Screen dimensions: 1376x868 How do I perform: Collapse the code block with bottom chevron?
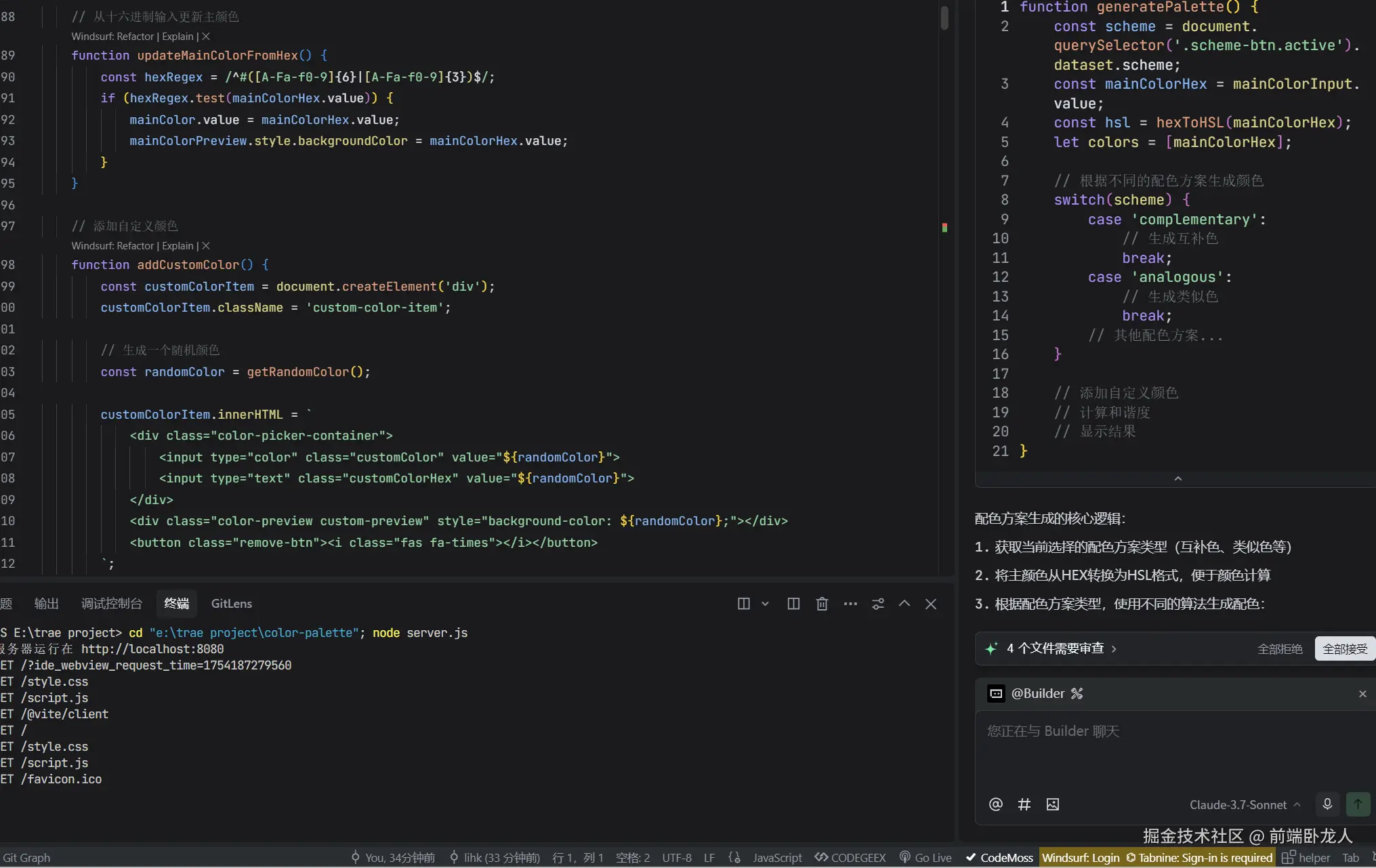pyautogui.click(x=1177, y=478)
